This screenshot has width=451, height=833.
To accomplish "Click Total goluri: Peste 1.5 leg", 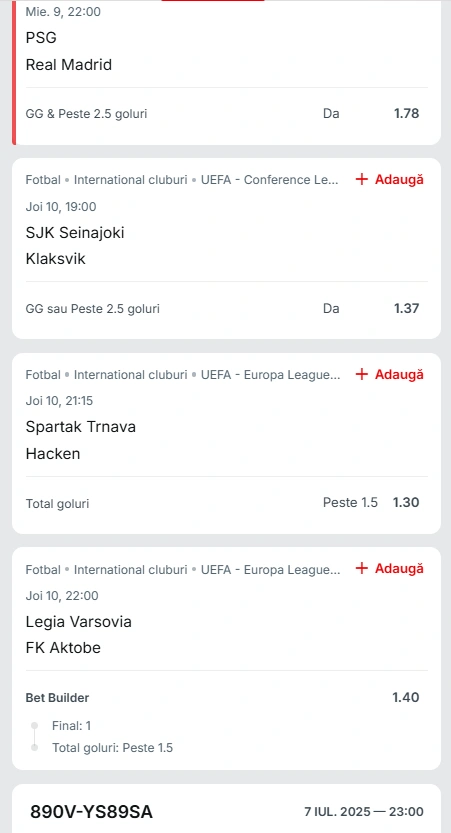I will coord(113,748).
